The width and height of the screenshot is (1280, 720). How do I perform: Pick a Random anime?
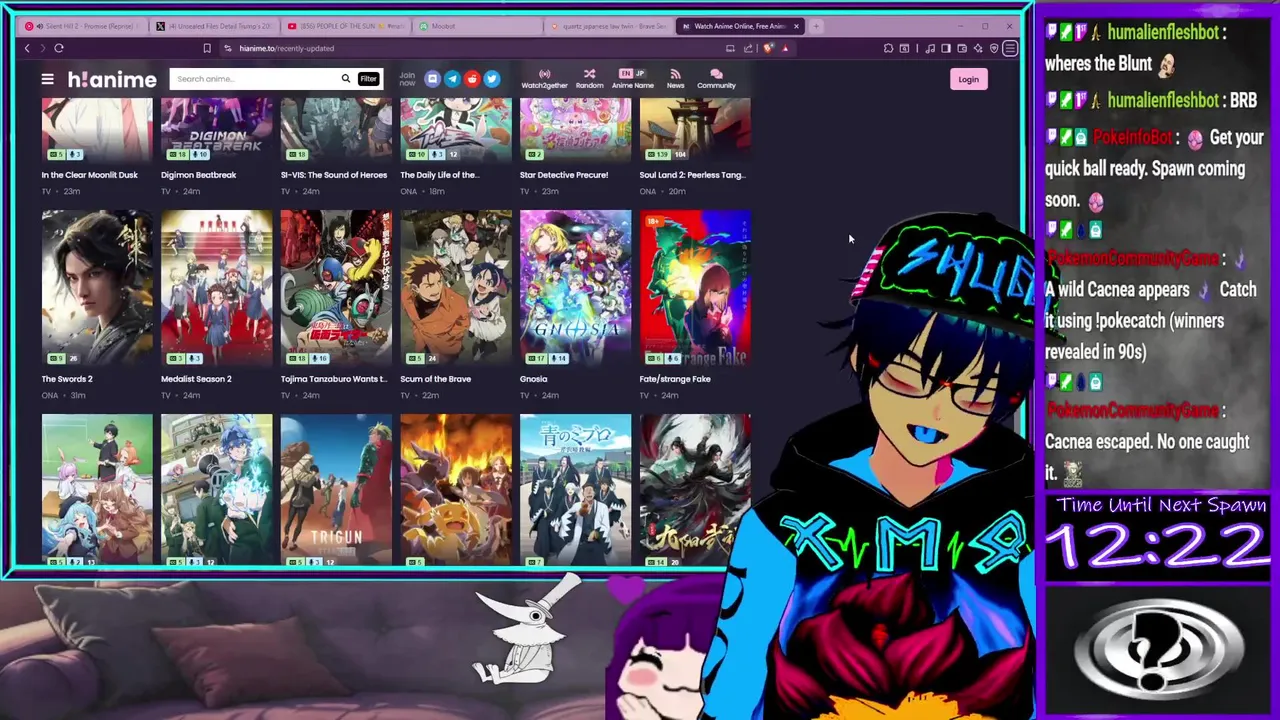[589, 79]
